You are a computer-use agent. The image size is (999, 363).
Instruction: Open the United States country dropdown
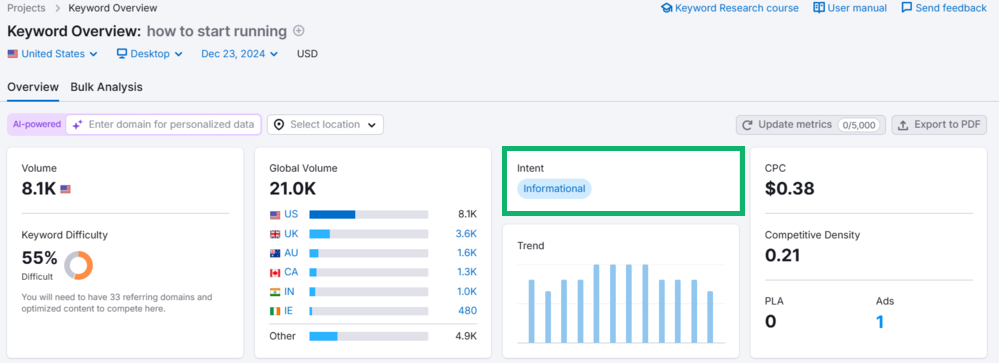pos(53,54)
